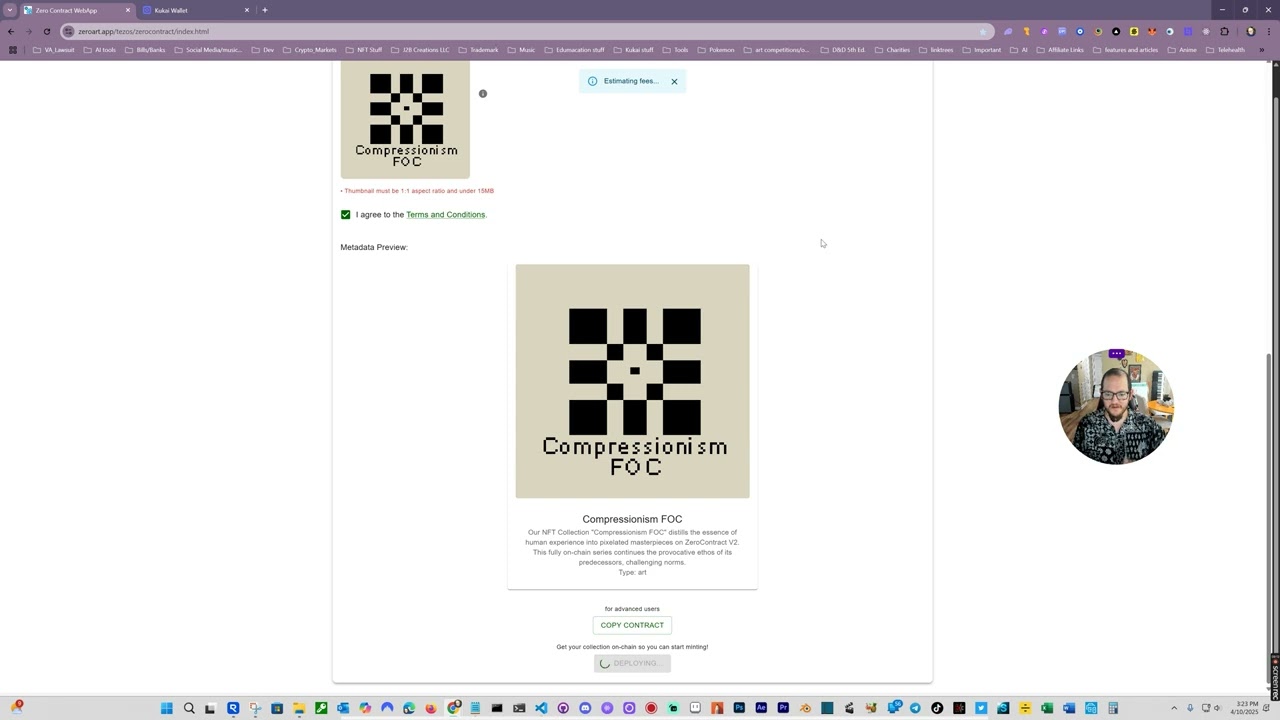Open the Music bookmark folder
Screen dimensions: 1280x720
[x=521, y=50]
